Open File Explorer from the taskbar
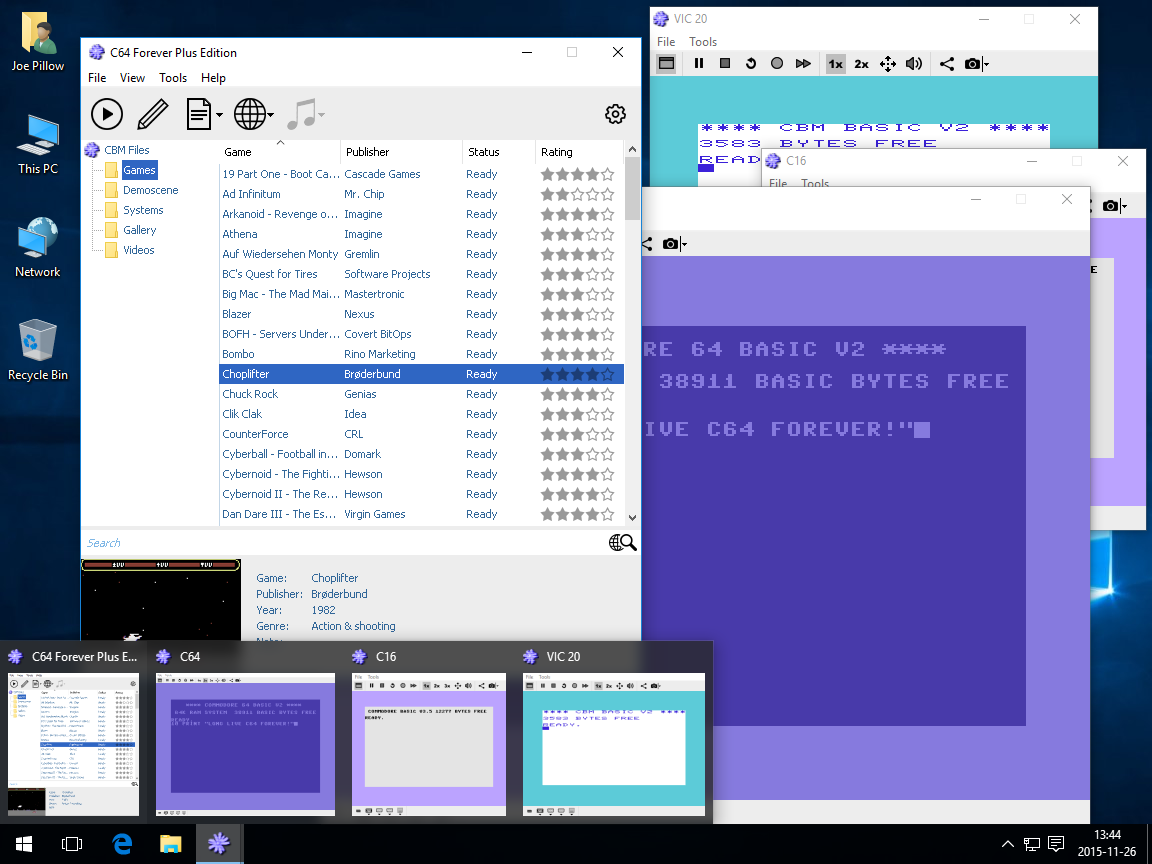This screenshot has height=864, width=1152. (170, 843)
